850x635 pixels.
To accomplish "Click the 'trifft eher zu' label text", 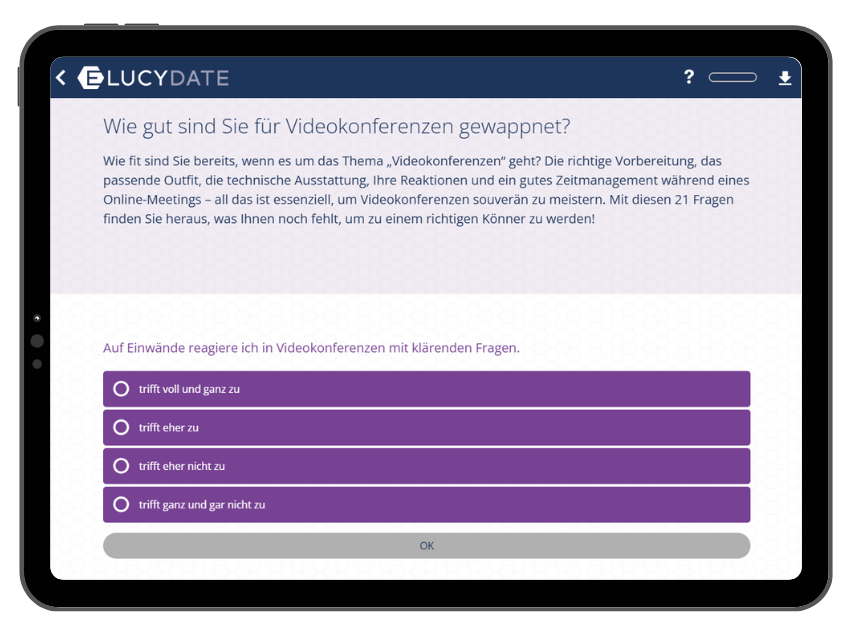I will coord(168,428).
